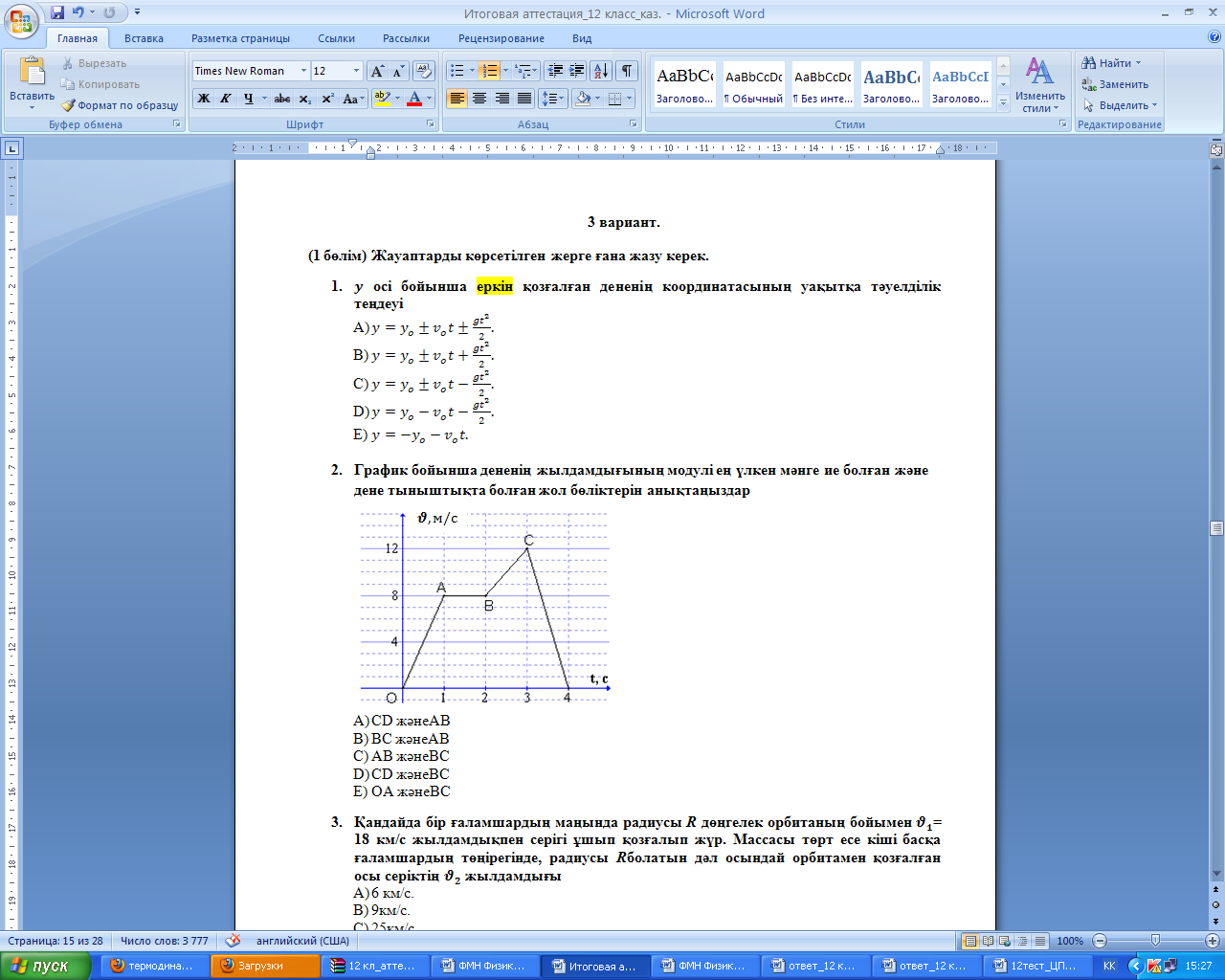Open the font size 12 dropdown
1225x980 pixels.
coord(356,71)
